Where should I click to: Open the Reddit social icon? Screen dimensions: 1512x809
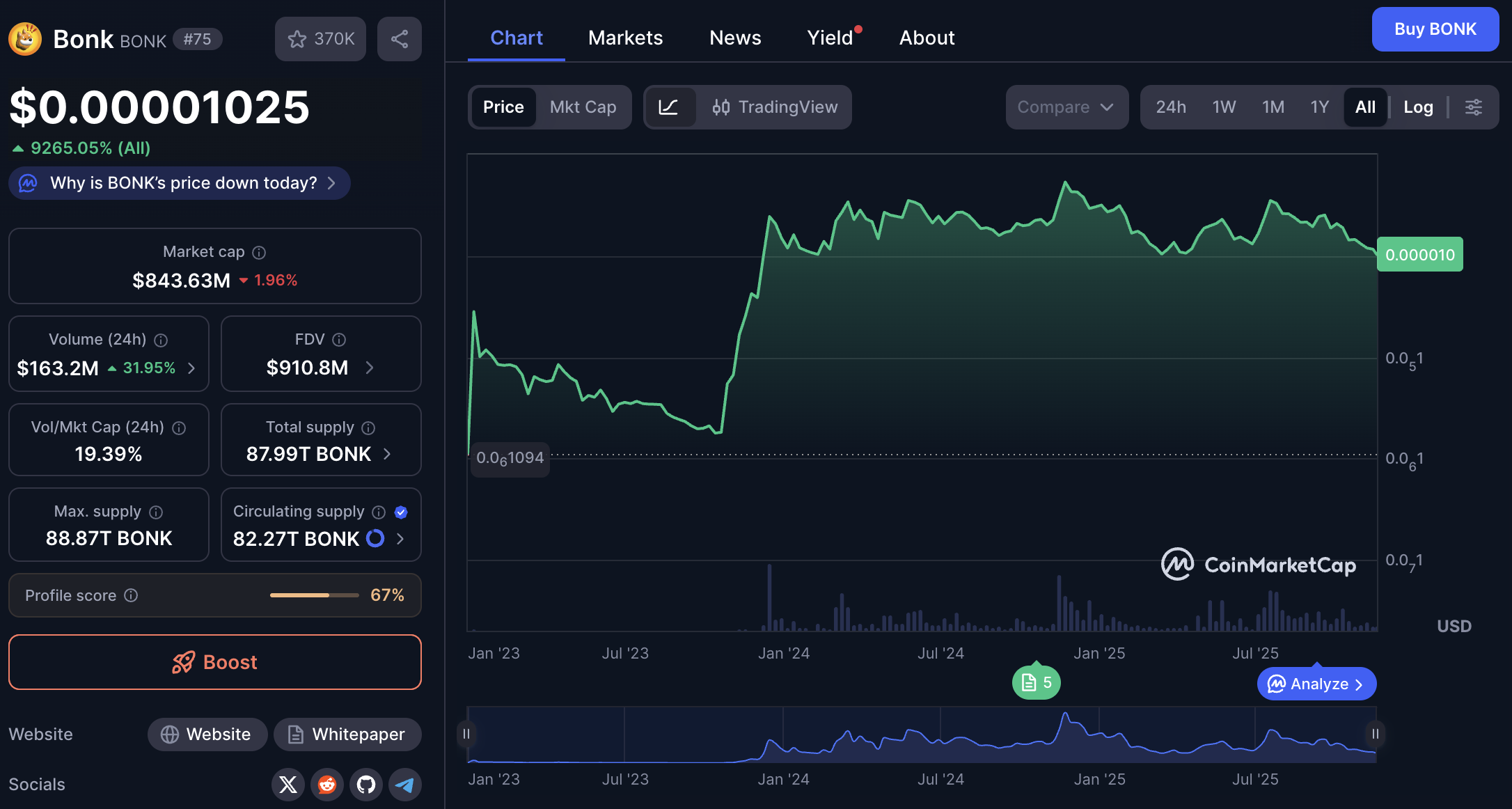click(327, 785)
